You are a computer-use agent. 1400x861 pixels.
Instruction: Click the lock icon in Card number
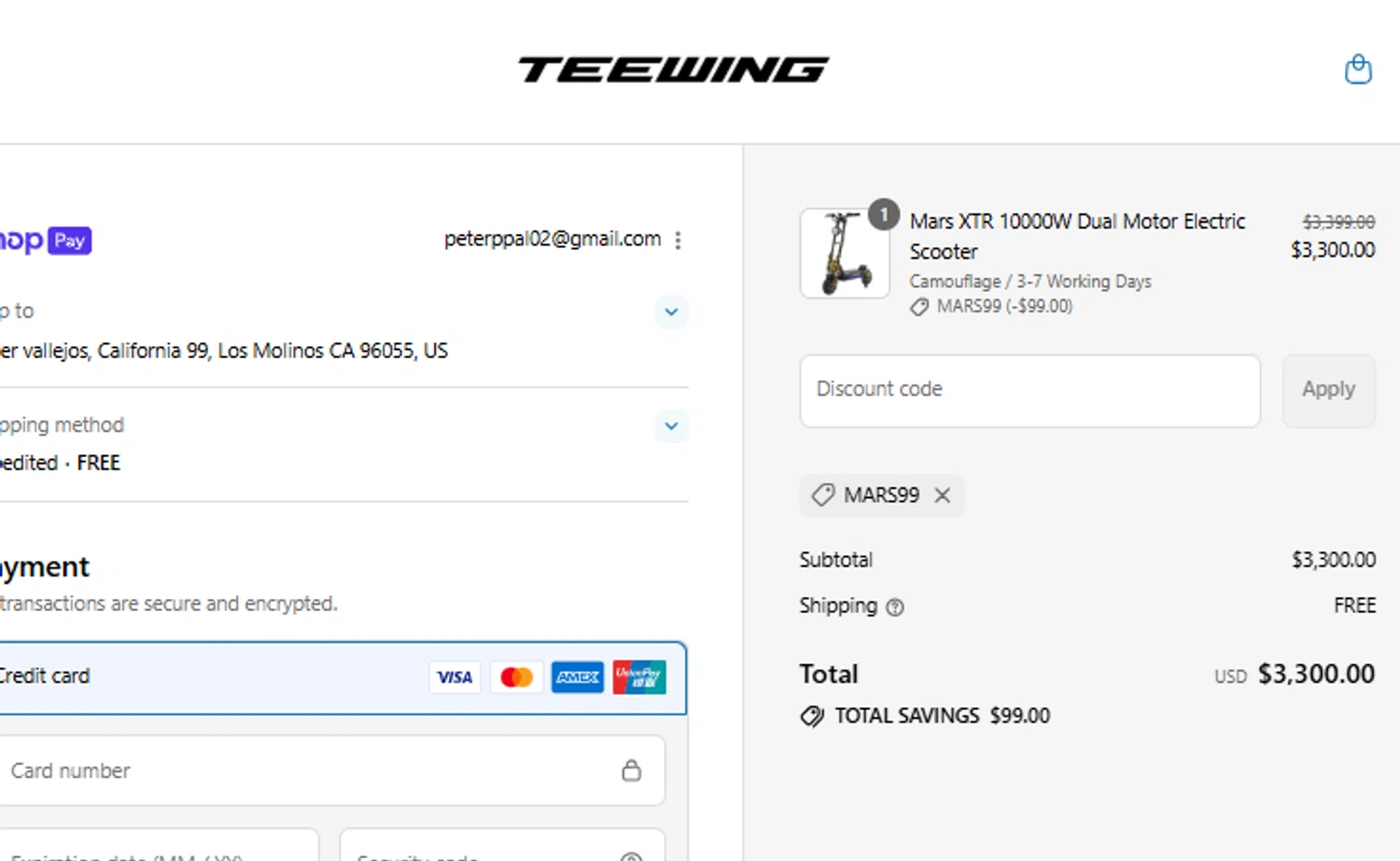click(x=632, y=771)
